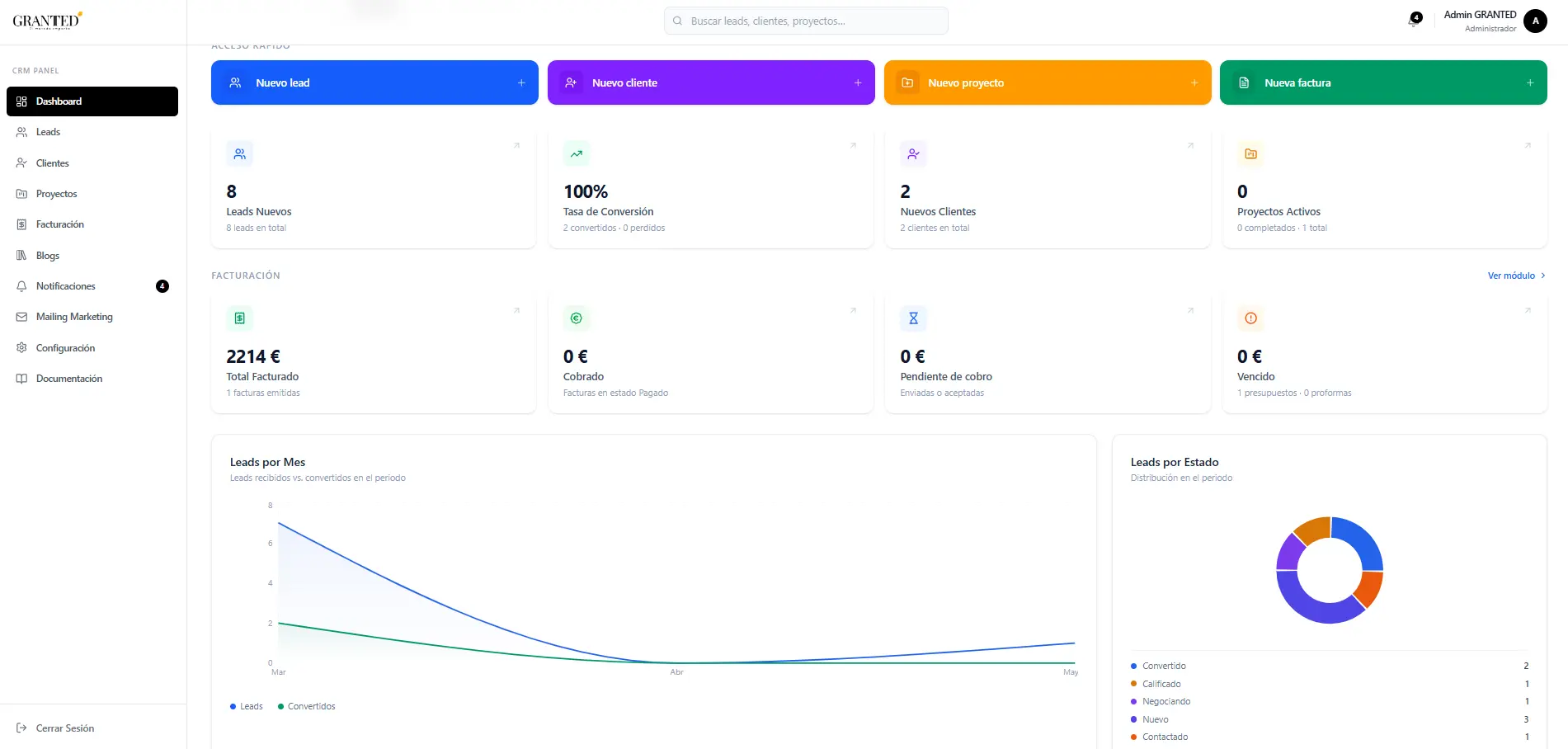Image resolution: width=1568 pixels, height=749 pixels.
Task: Click the plus icon on Nuevo proyecto
Action: tap(1194, 82)
